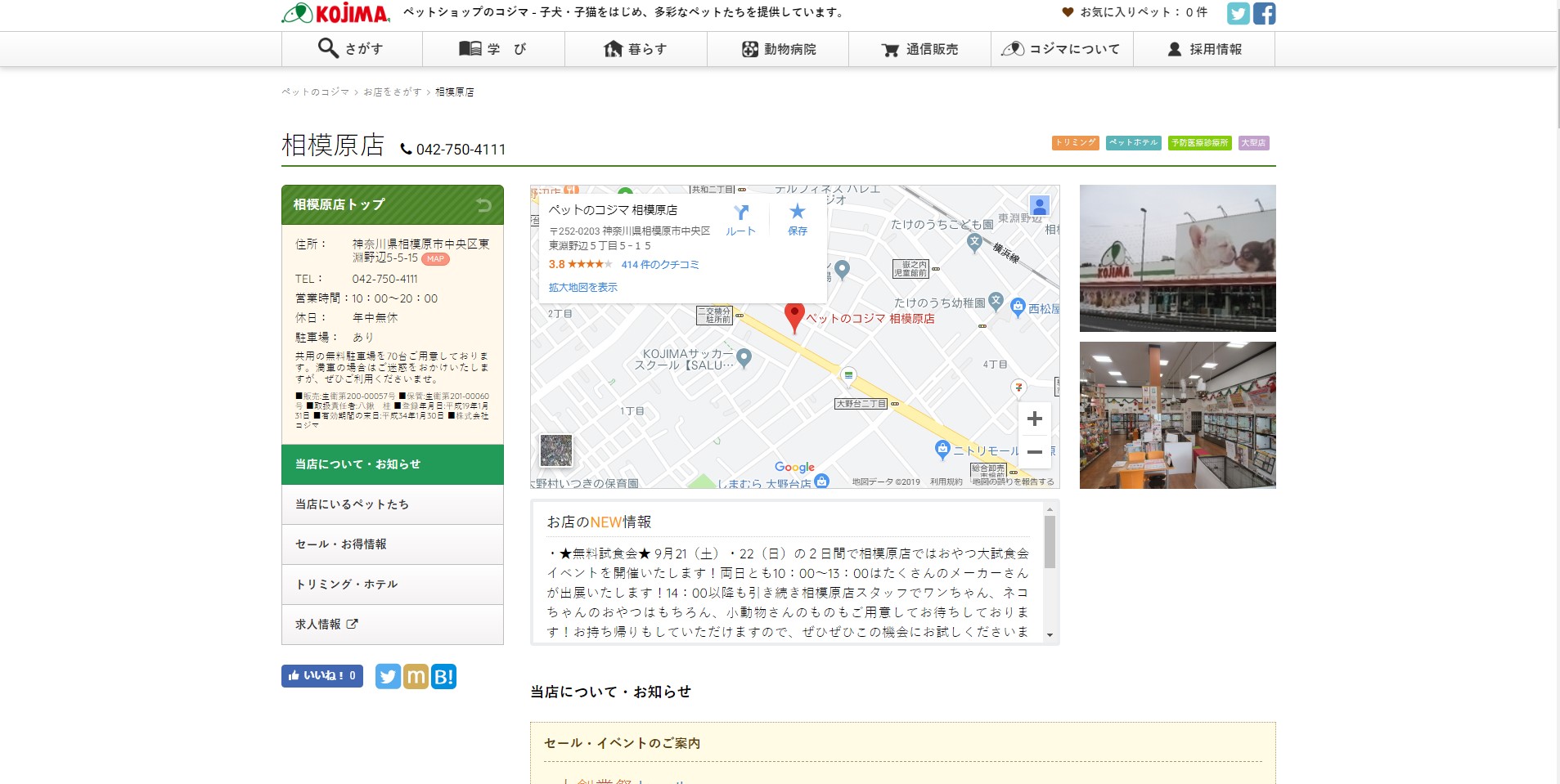Image resolution: width=1560 pixels, height=784 pixels.
Task: Click scroll up arrow in NEW情報 box
Action: click(x=1050, y=508)
